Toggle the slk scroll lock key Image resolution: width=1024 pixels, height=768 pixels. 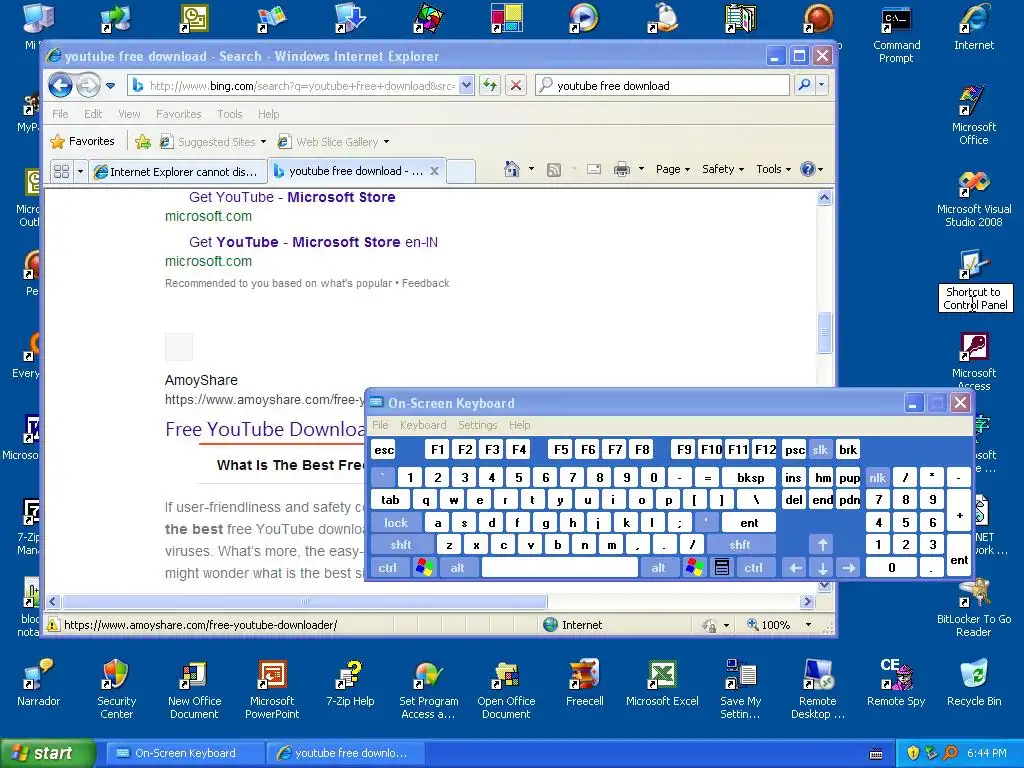point(820,449)
